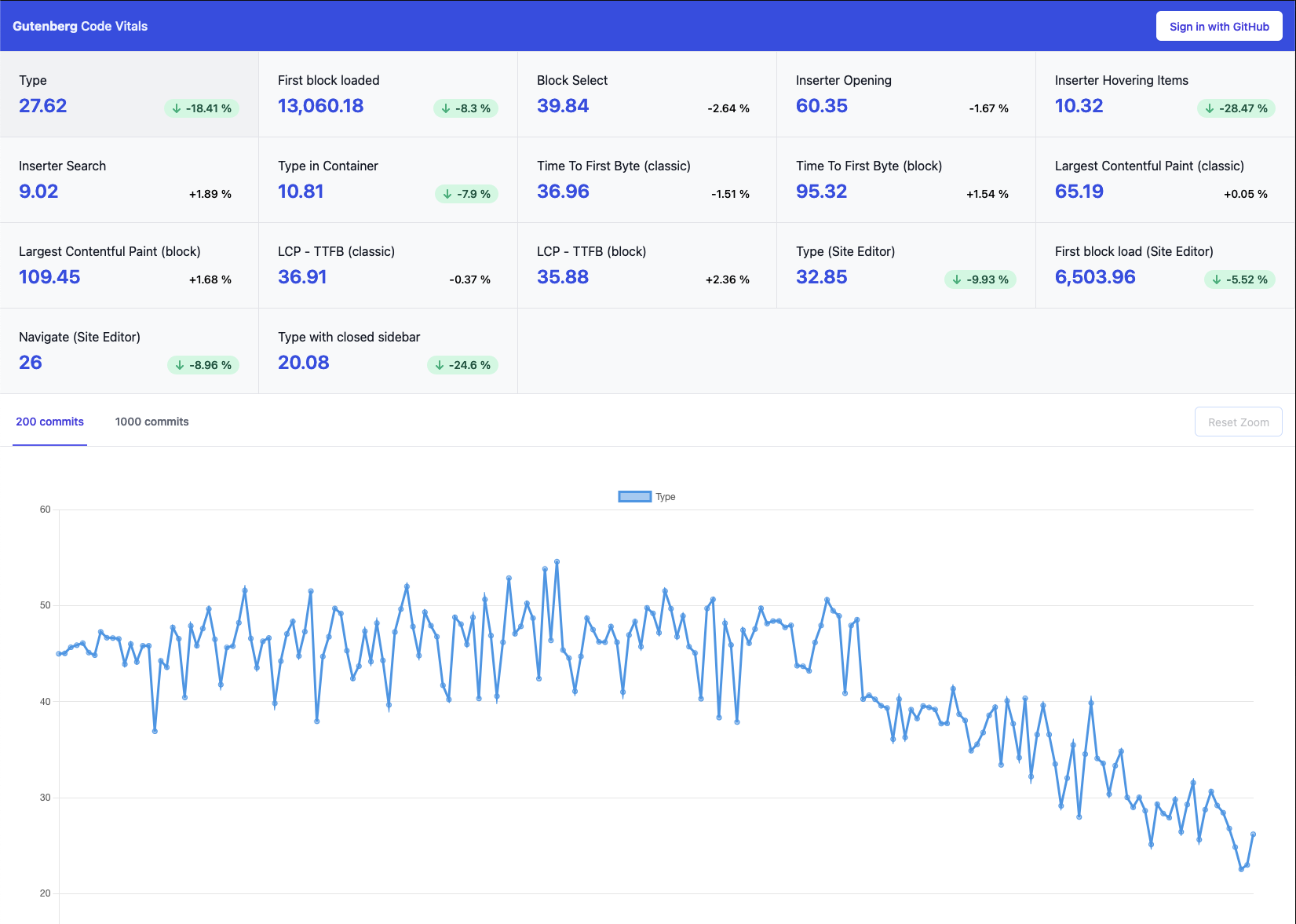Click the -1.67 % change text
Screen dimensions: 1296x924
989,108
